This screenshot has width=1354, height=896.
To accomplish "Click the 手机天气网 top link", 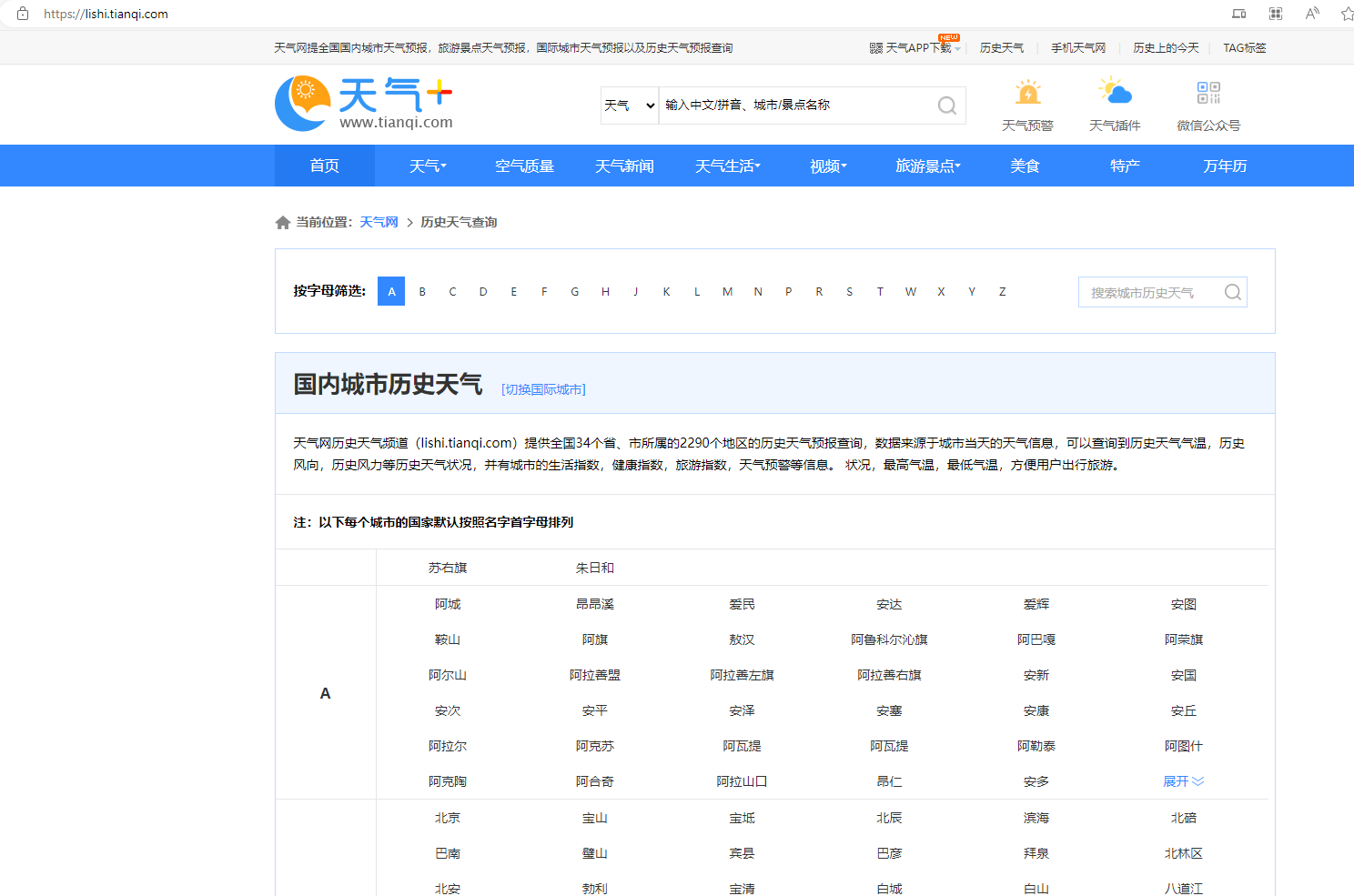I will 1078,48.
